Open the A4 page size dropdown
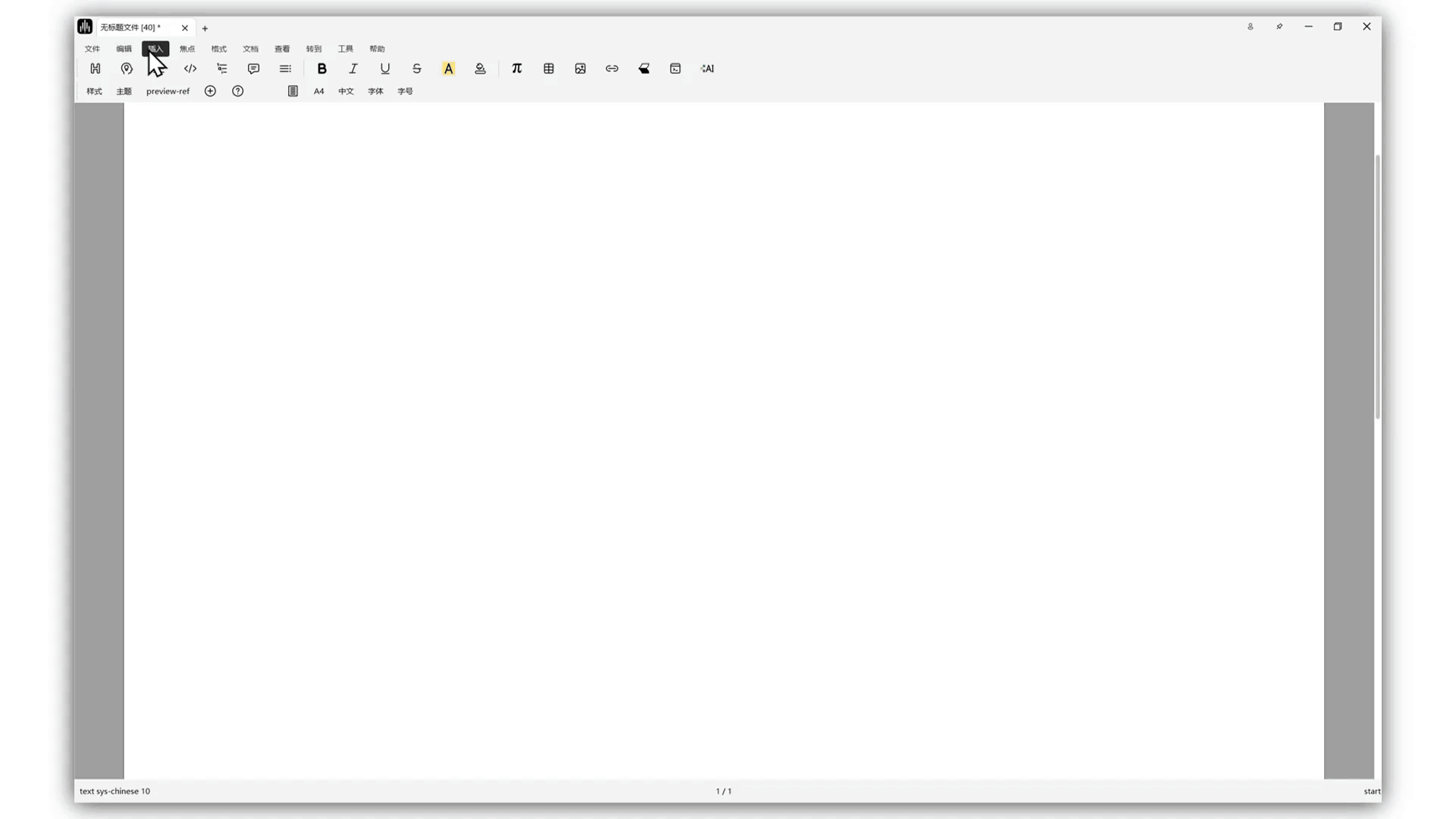This screenshot has height=819, width=1456. [318, 91]
